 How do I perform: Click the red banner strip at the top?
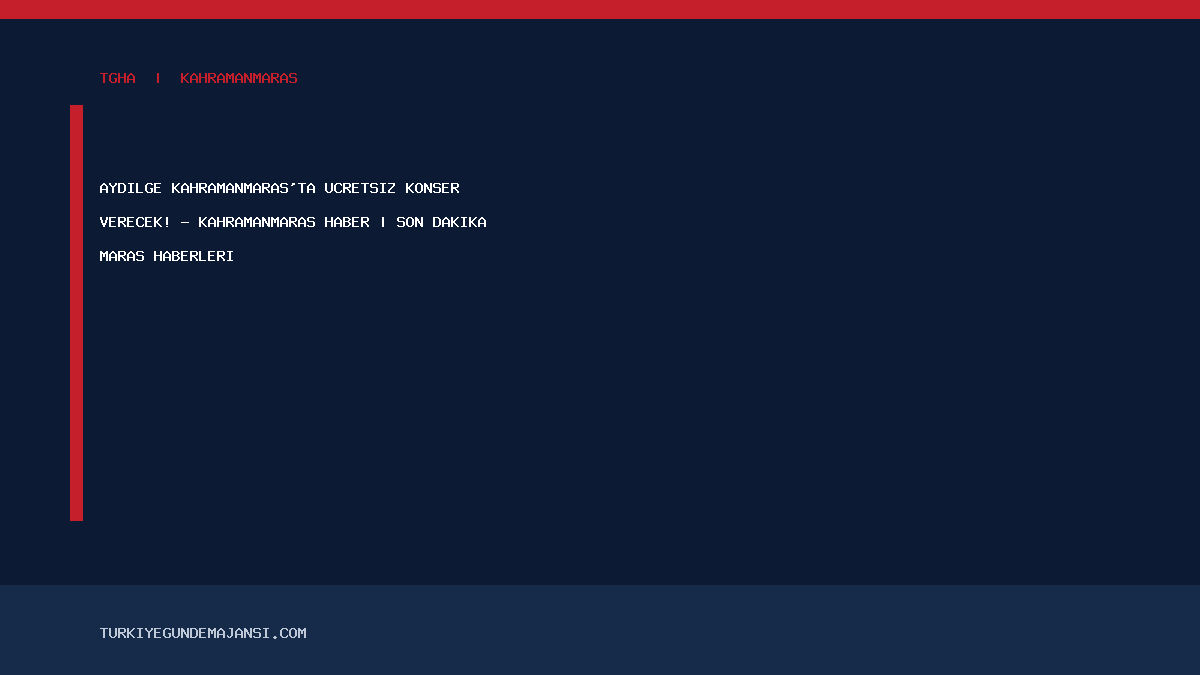point(600,9)
